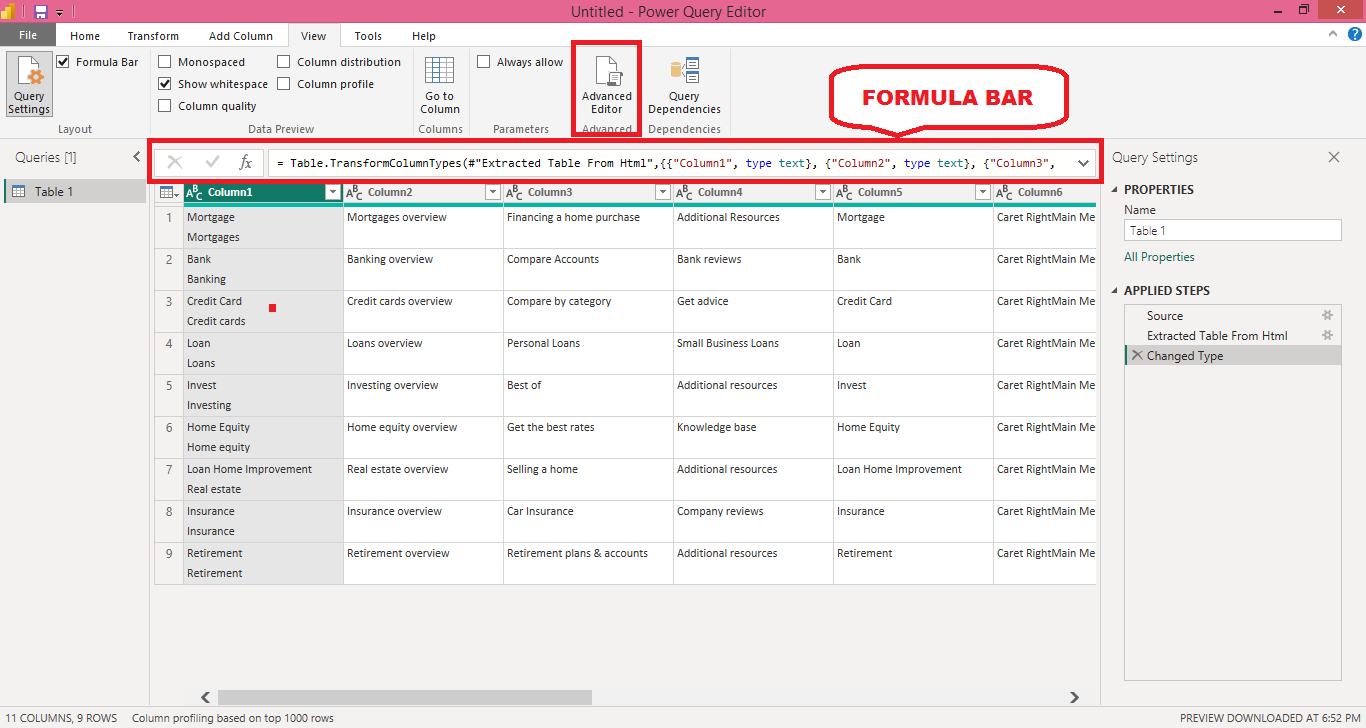Enable Monospaced font checkbox
Screen dimensions: 1366x728
165,62
